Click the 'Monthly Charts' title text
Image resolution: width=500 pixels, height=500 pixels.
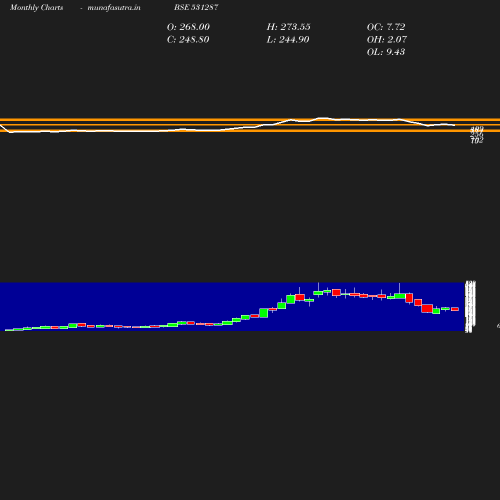point(36,7)
